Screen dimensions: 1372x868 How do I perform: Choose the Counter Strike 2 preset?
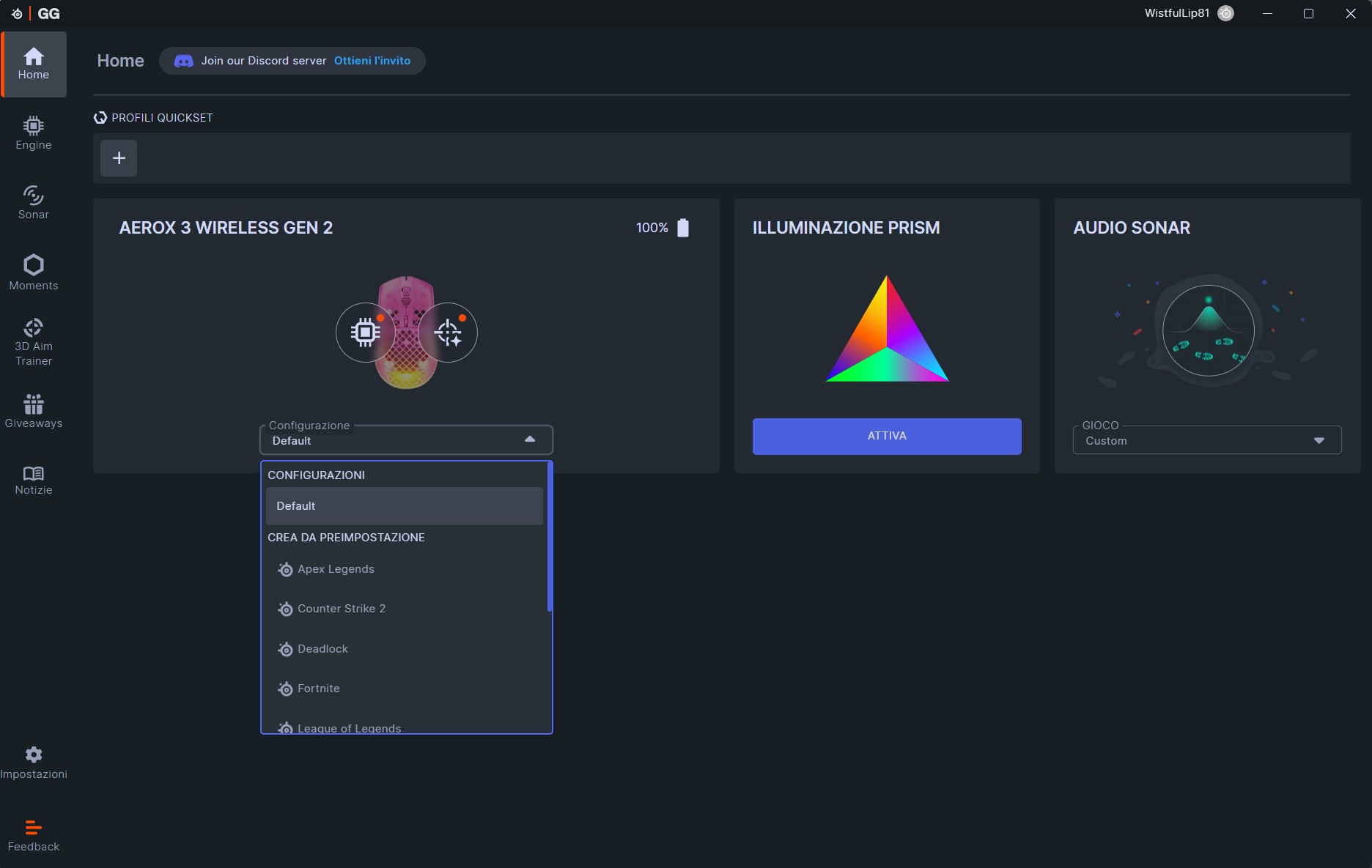pos(341,609)
